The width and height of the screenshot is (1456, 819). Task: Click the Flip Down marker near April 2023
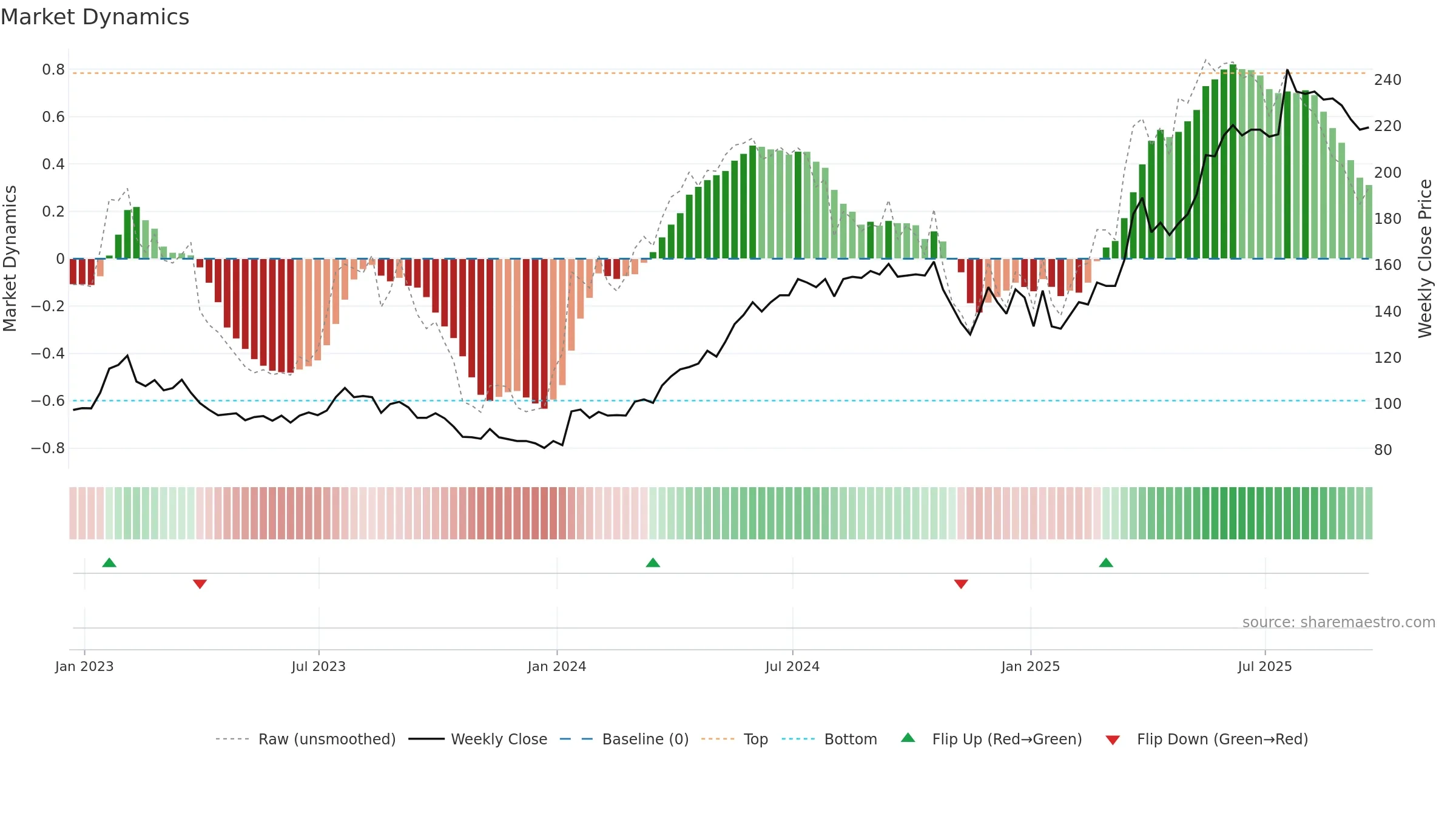point(200,584)
